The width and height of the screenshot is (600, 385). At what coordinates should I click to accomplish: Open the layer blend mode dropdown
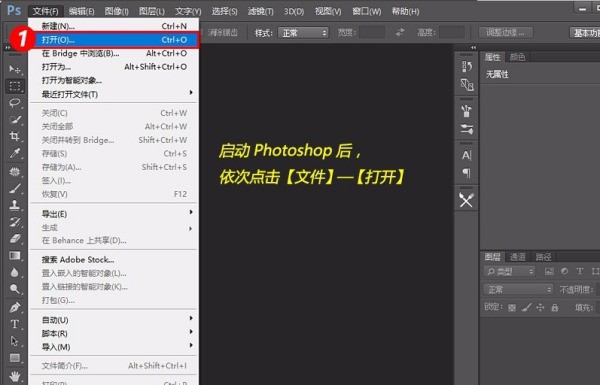tap(518, 289)
